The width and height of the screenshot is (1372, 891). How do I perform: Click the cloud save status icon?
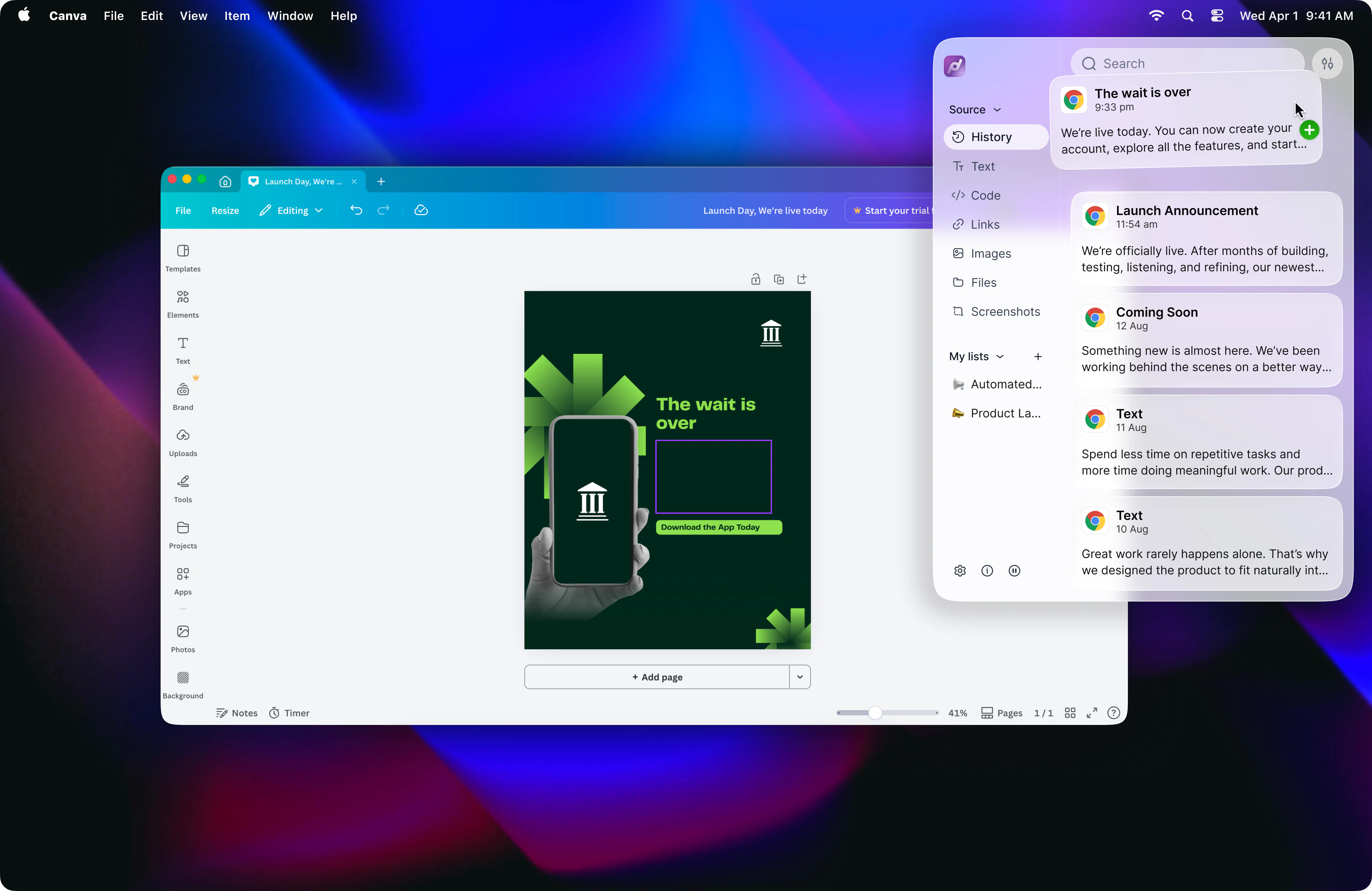pos(421,211)
